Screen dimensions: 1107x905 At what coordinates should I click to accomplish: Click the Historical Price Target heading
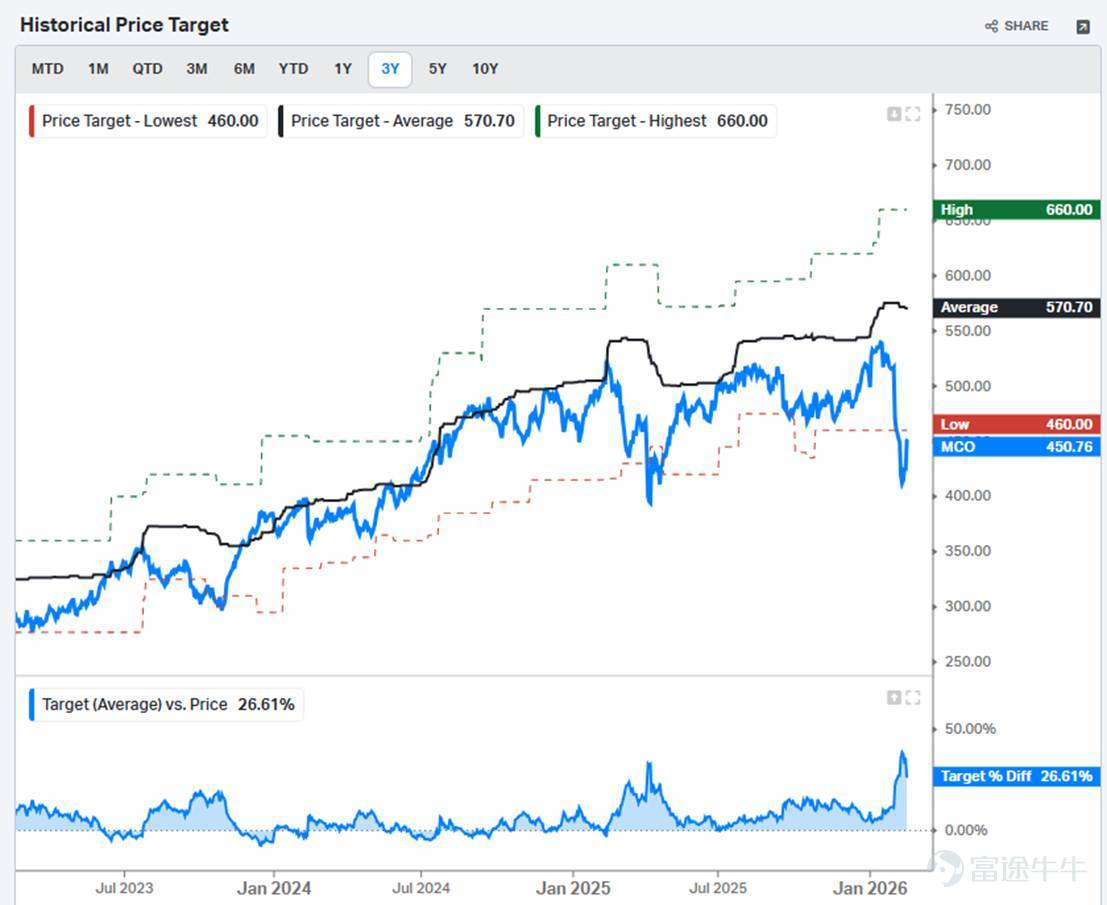click(124, 25)
